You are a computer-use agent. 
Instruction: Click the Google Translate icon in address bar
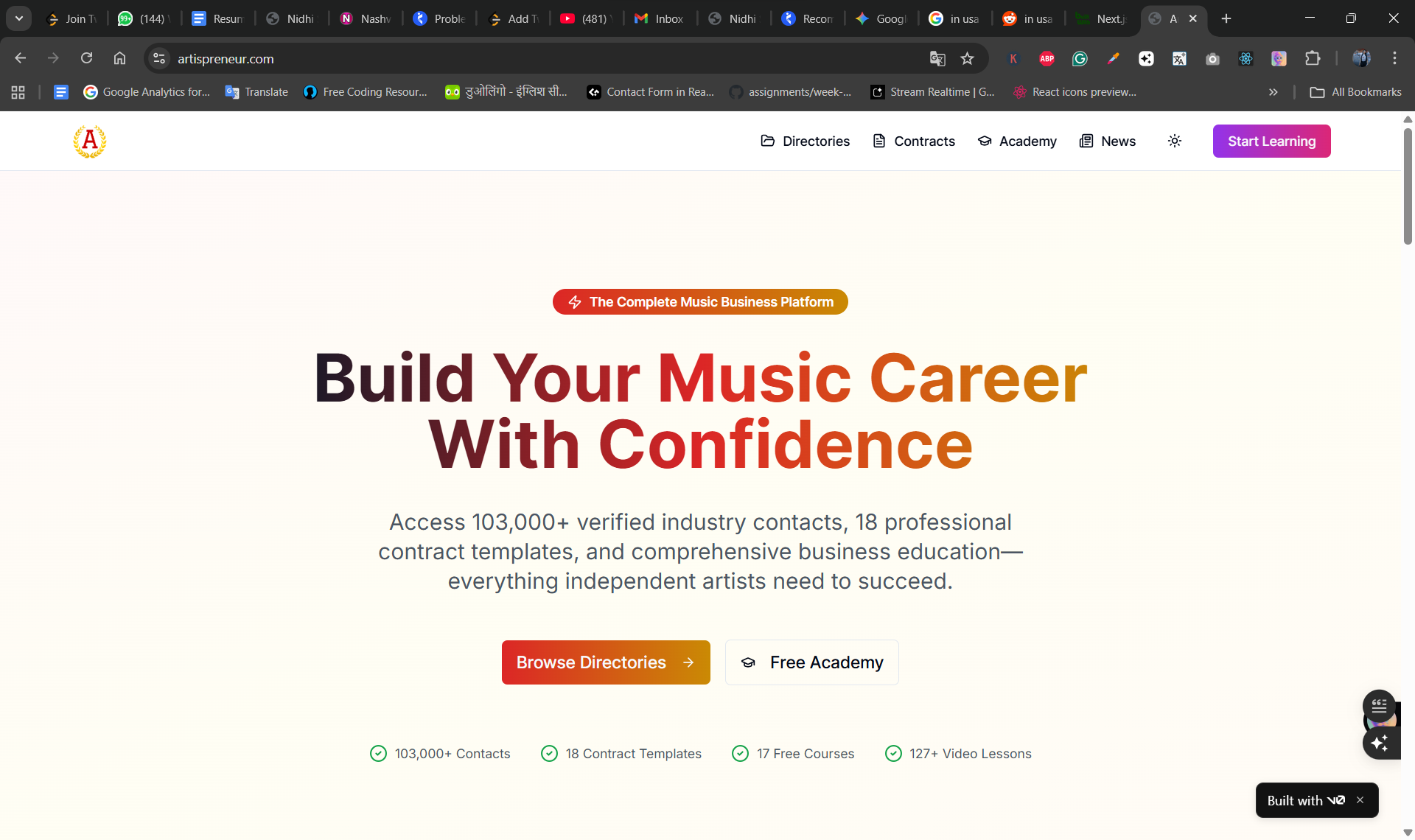click(x=937, y=59)
